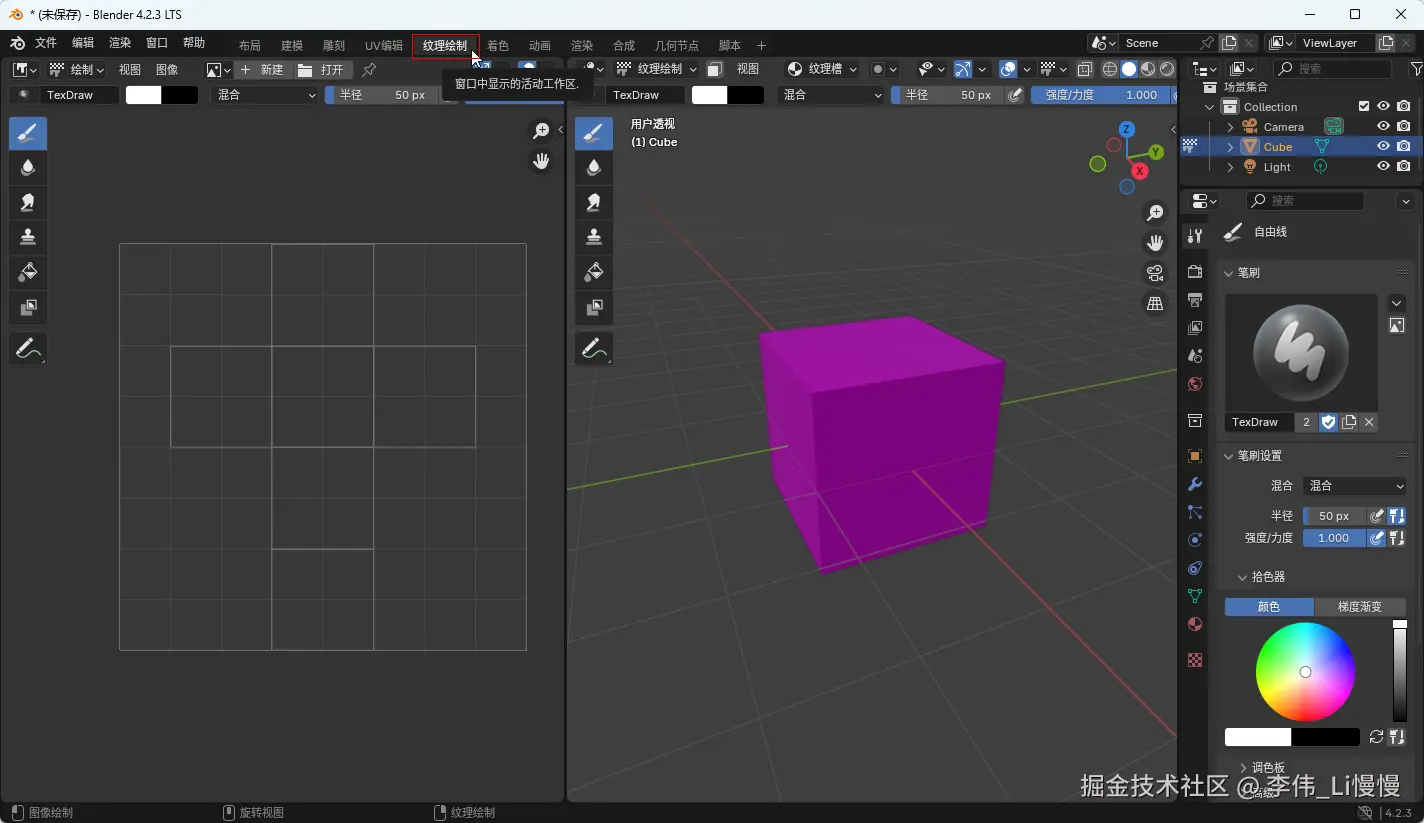Viewport: 1424px width, 823px height.
Task: Hide the Cube in viewport with eye icon
Action: click(1383, 147)
